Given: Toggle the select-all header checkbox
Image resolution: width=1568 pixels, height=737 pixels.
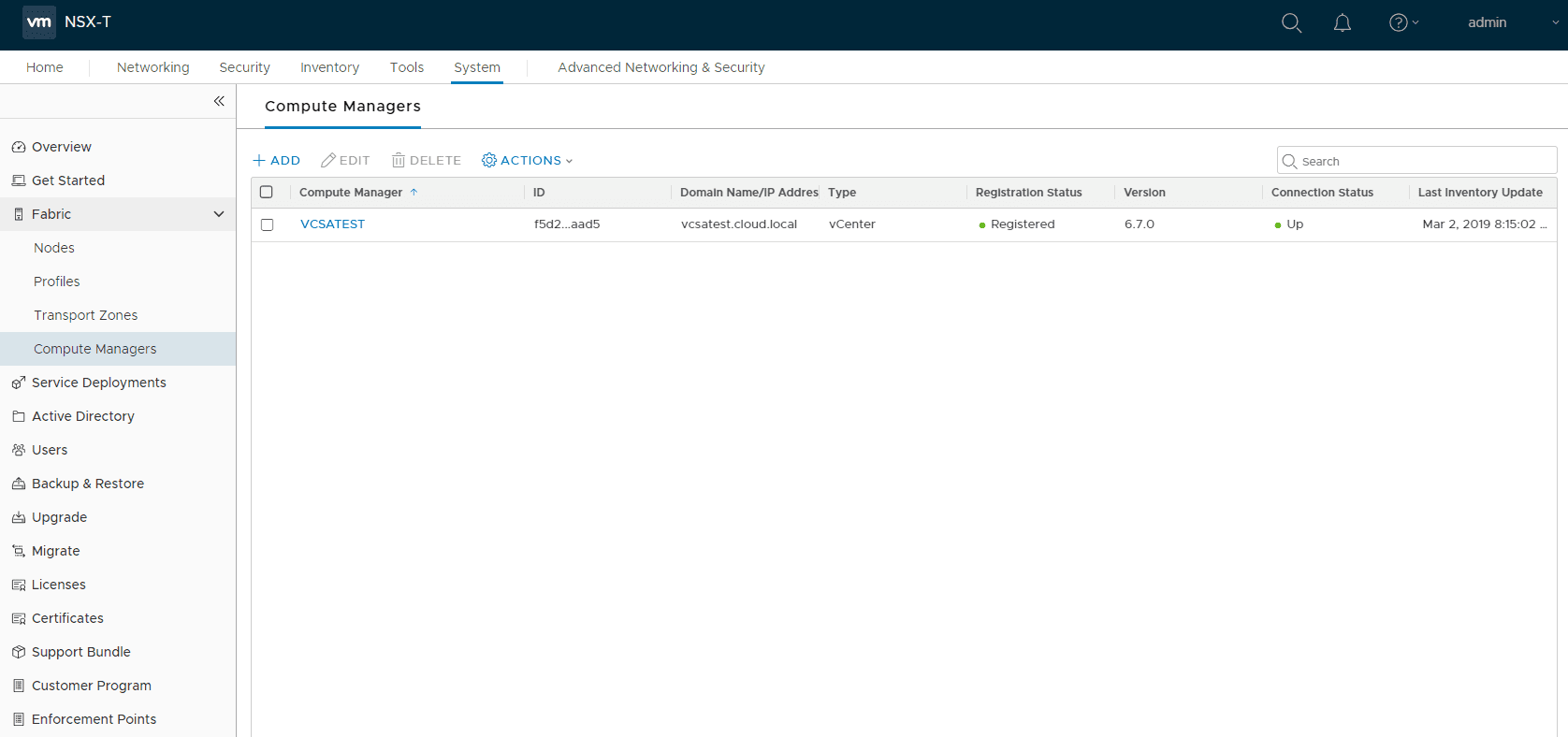Looking at the screenshot, I should pyautogui.click(x=267, y=192).
